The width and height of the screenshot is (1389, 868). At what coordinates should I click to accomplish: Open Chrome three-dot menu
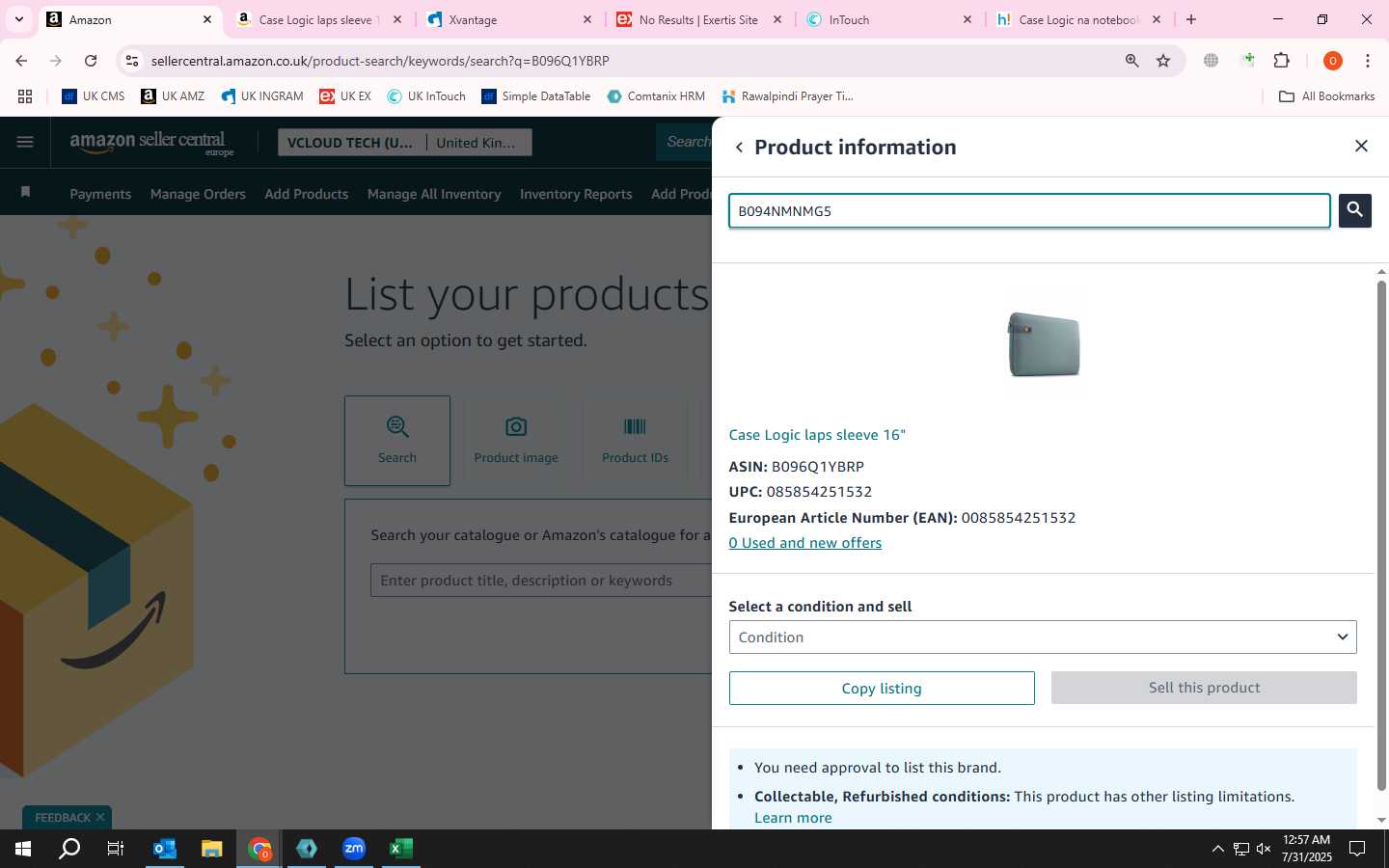click(x=1367, y=61)
